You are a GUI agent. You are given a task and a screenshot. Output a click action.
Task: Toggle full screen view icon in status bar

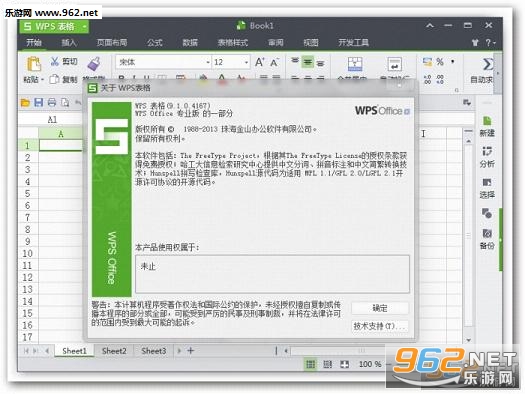[345, 364]
